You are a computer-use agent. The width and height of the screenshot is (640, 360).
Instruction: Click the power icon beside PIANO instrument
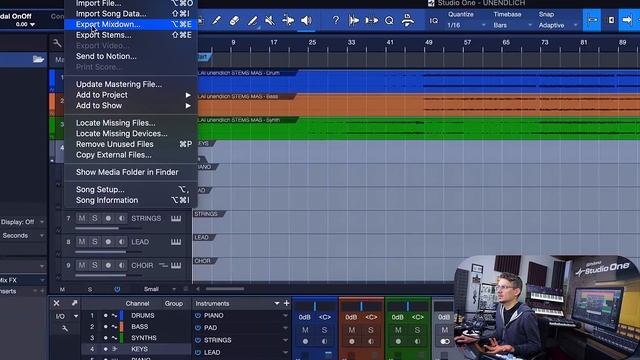click(x=198, y=316)
